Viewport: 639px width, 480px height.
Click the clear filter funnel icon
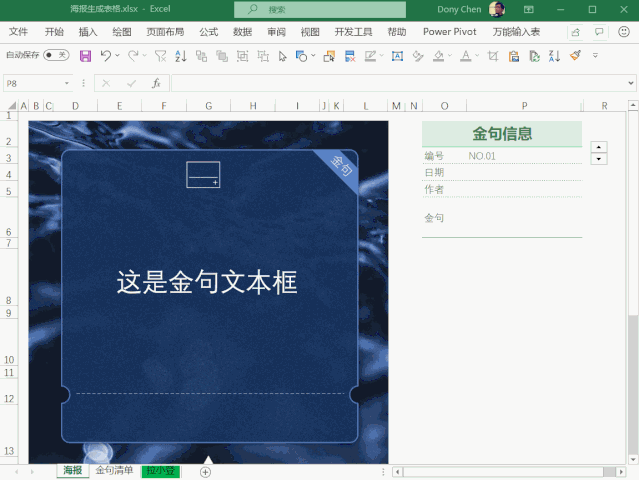pos(160,56)
